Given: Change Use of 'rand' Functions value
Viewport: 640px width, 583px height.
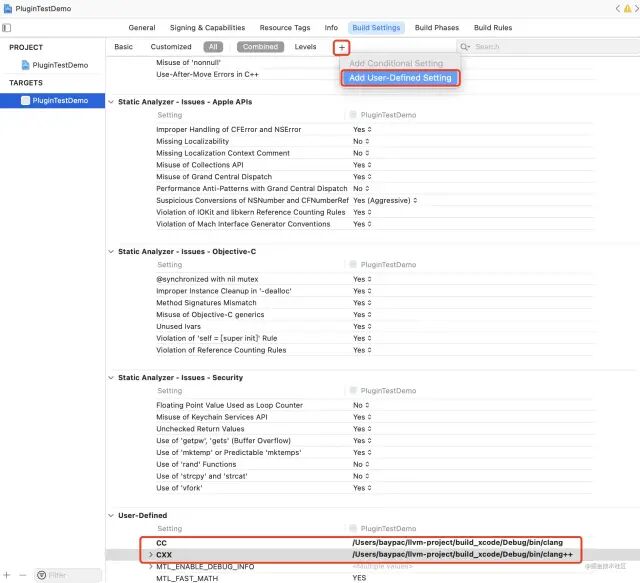Looking at the screenshot, I should (x=361, y=465).
